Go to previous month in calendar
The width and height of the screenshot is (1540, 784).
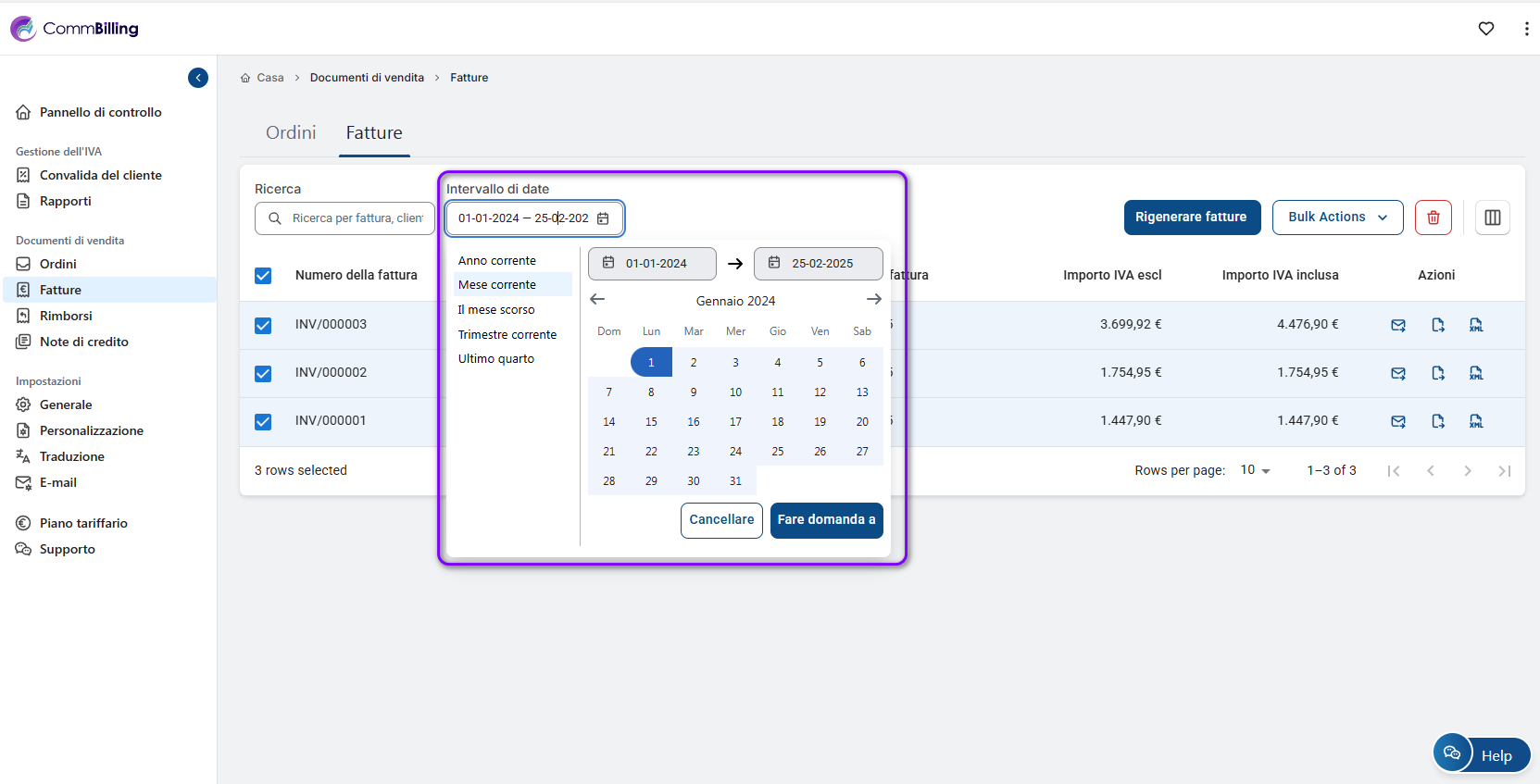[597, 299]
